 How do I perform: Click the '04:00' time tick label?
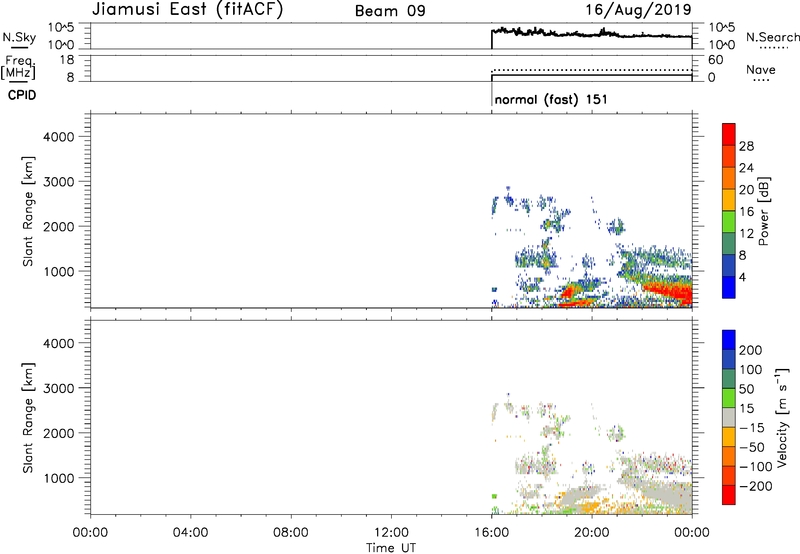[x=190, y=533]
